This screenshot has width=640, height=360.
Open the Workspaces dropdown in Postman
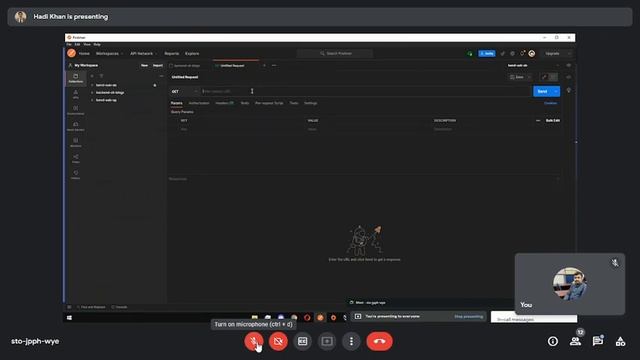(x=109, y=53)
